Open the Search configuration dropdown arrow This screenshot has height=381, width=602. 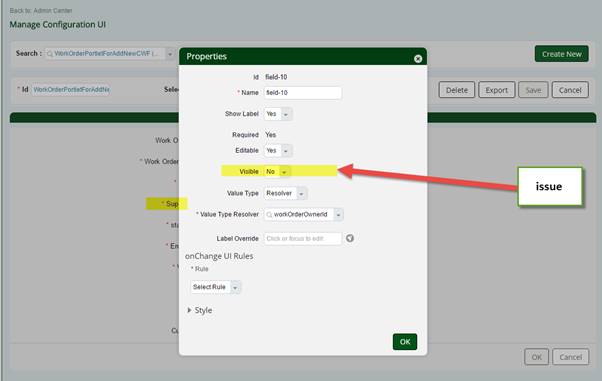[x=170, y=54]
